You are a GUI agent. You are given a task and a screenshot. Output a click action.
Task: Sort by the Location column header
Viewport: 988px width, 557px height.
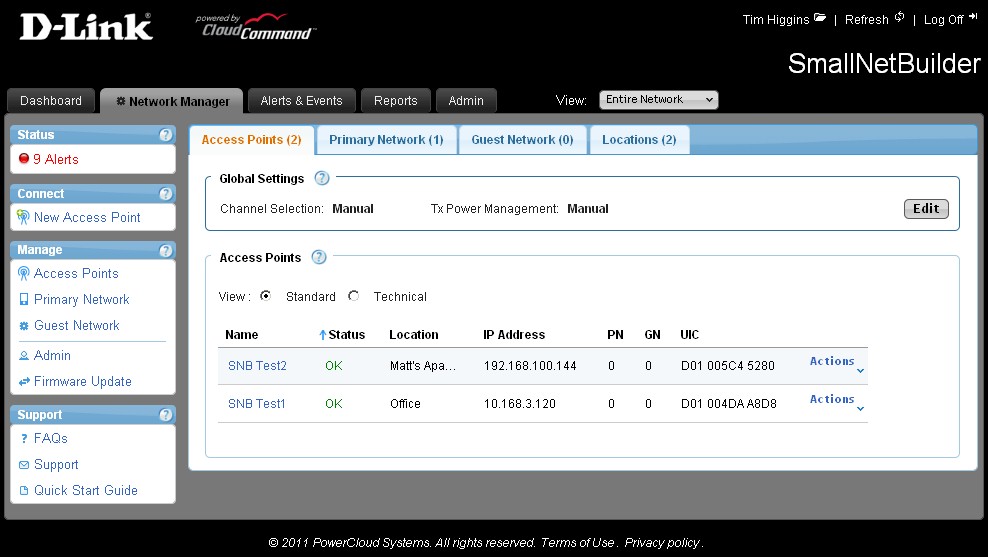click(x=413, y=335)
